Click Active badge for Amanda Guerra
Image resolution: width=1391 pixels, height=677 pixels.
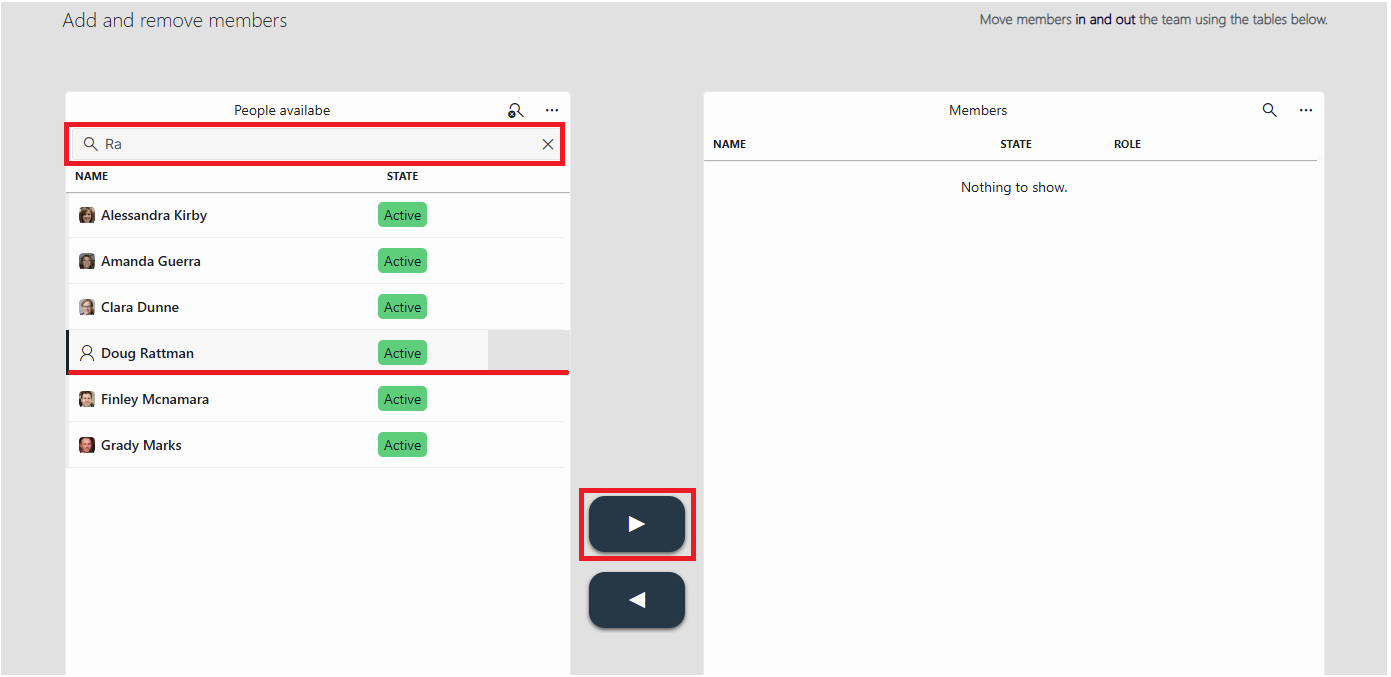tap(402, 261)
